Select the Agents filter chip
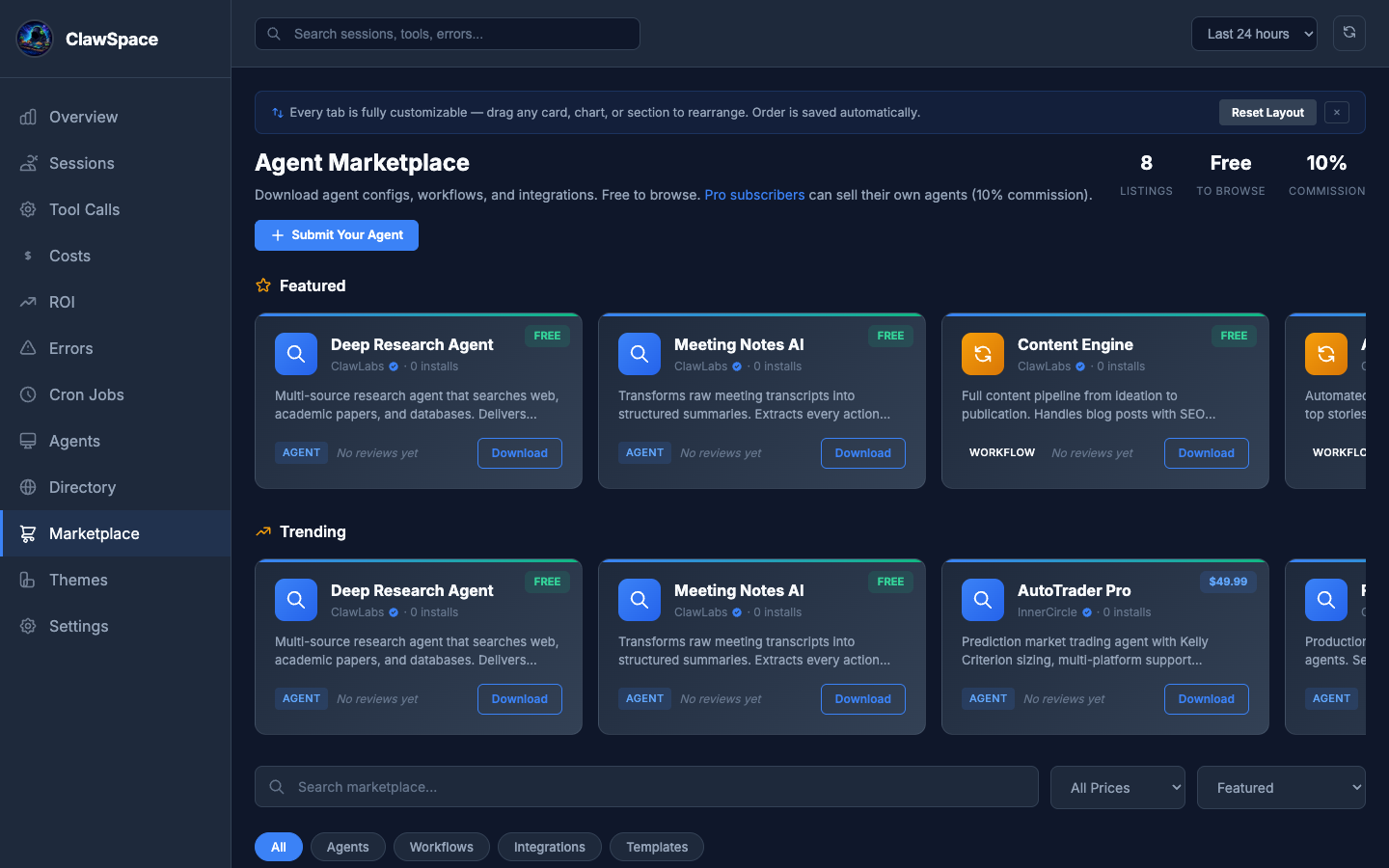1389x868 pixels. [348, 847]
